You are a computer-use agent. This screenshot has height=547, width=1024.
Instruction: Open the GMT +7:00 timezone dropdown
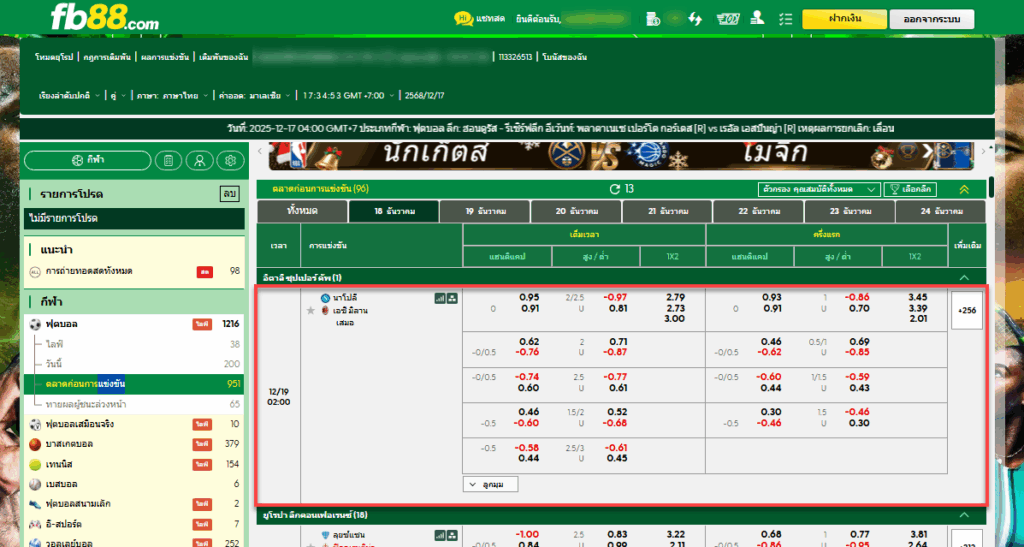click(x=349, y=95)
